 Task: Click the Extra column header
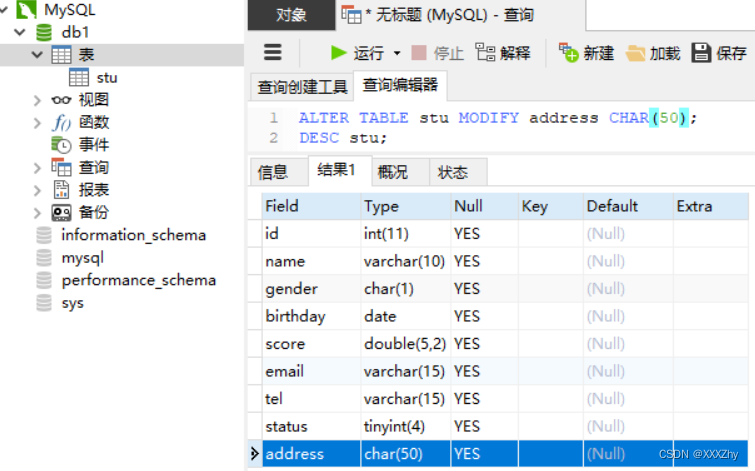coord(711,206)
